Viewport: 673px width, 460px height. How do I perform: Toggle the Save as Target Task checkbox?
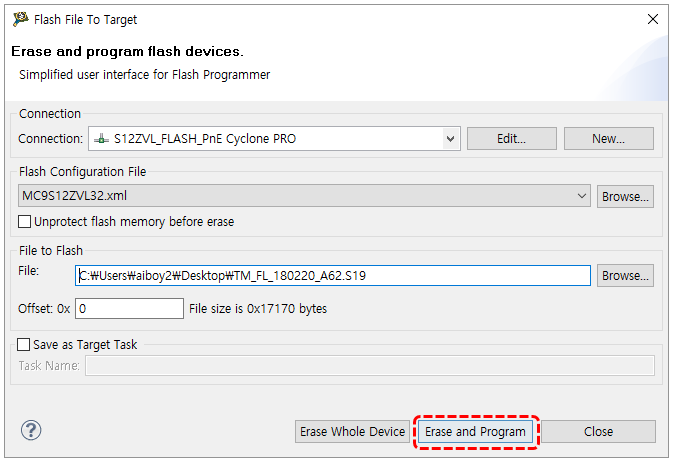tap(25, 344)
